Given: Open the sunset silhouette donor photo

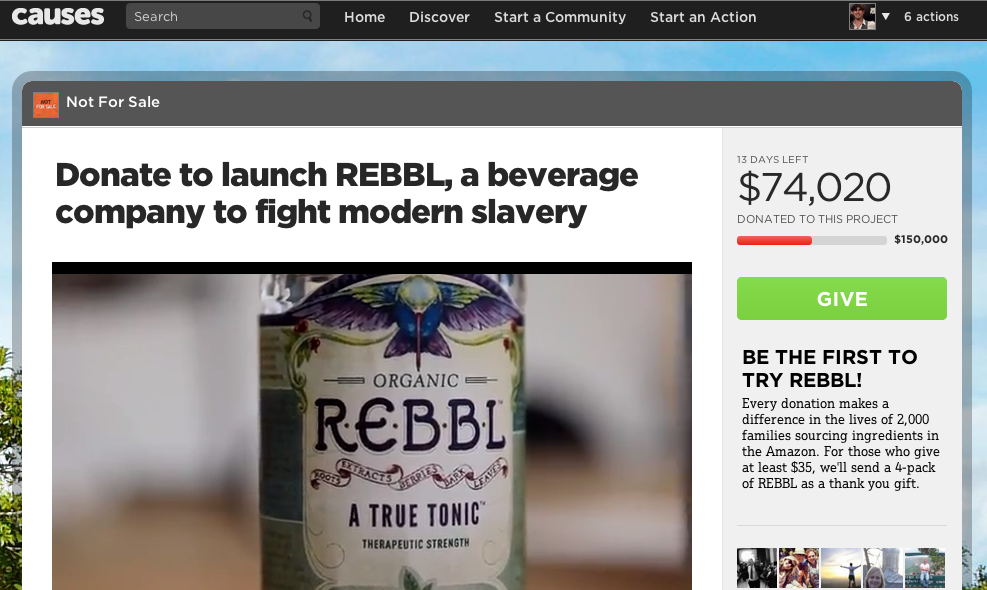Looking at the screenshot, I should [841, 567].
